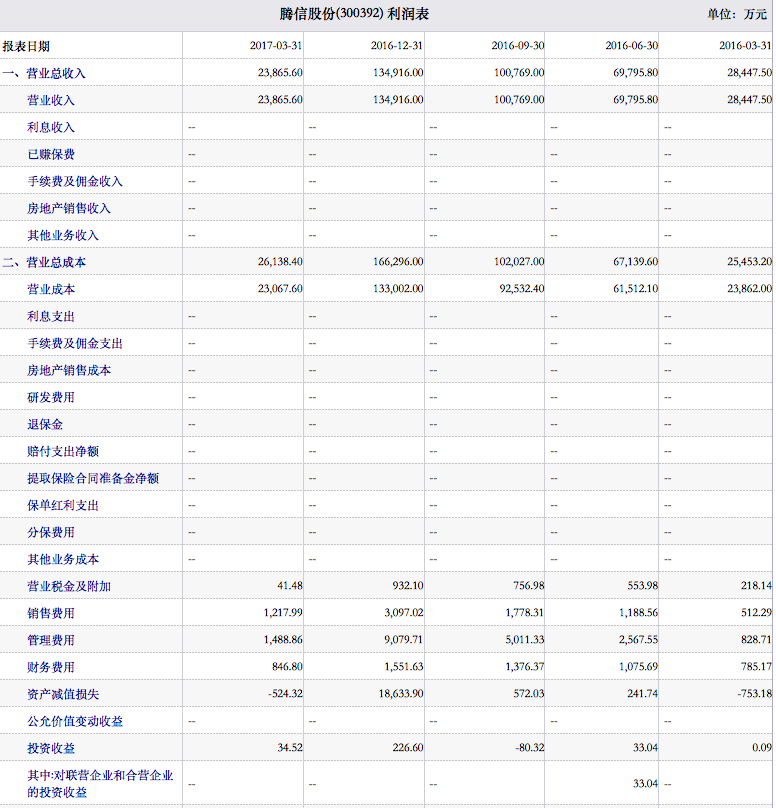Click 投资收益 value 0.09
776x808 pixels.
click(x=762, y=748)
